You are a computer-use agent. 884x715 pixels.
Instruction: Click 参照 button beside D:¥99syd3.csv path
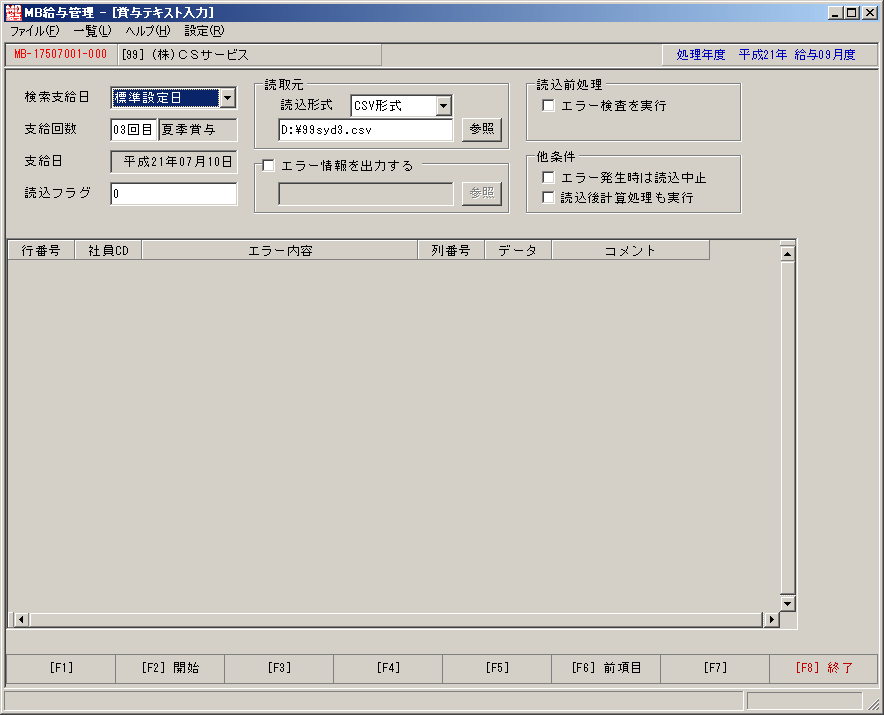481,130
